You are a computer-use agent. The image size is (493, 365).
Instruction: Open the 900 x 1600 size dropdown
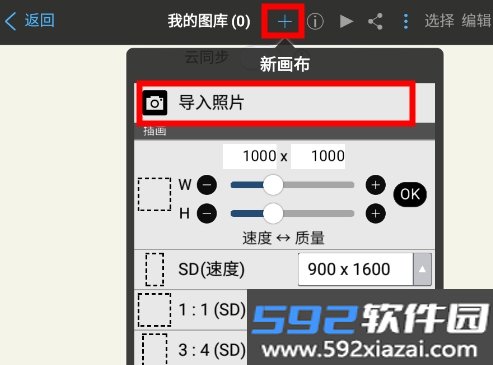click(x=365, y=269)
